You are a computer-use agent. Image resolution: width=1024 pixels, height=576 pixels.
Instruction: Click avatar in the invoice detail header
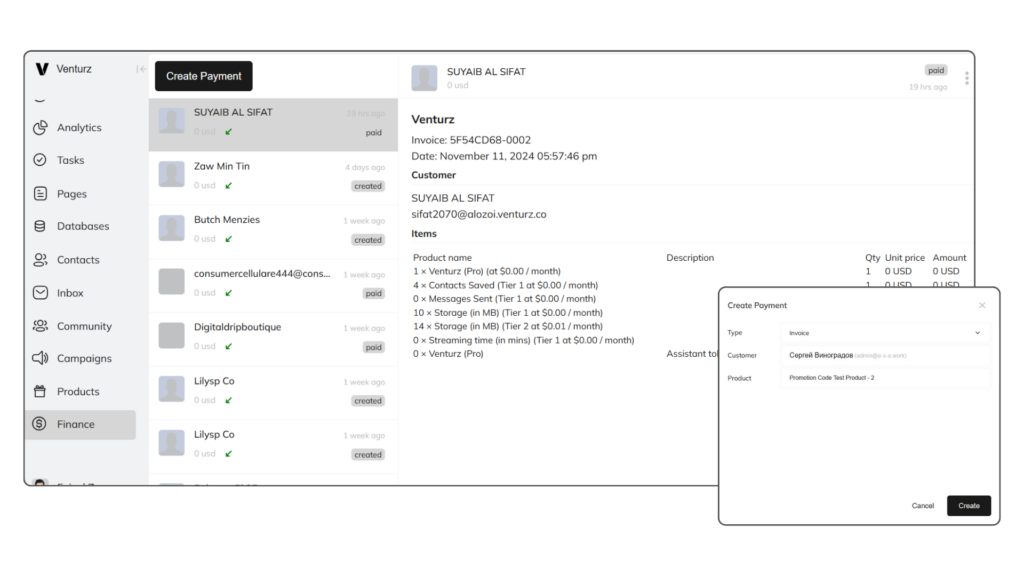pyautogui.click(x=424, y=78)
